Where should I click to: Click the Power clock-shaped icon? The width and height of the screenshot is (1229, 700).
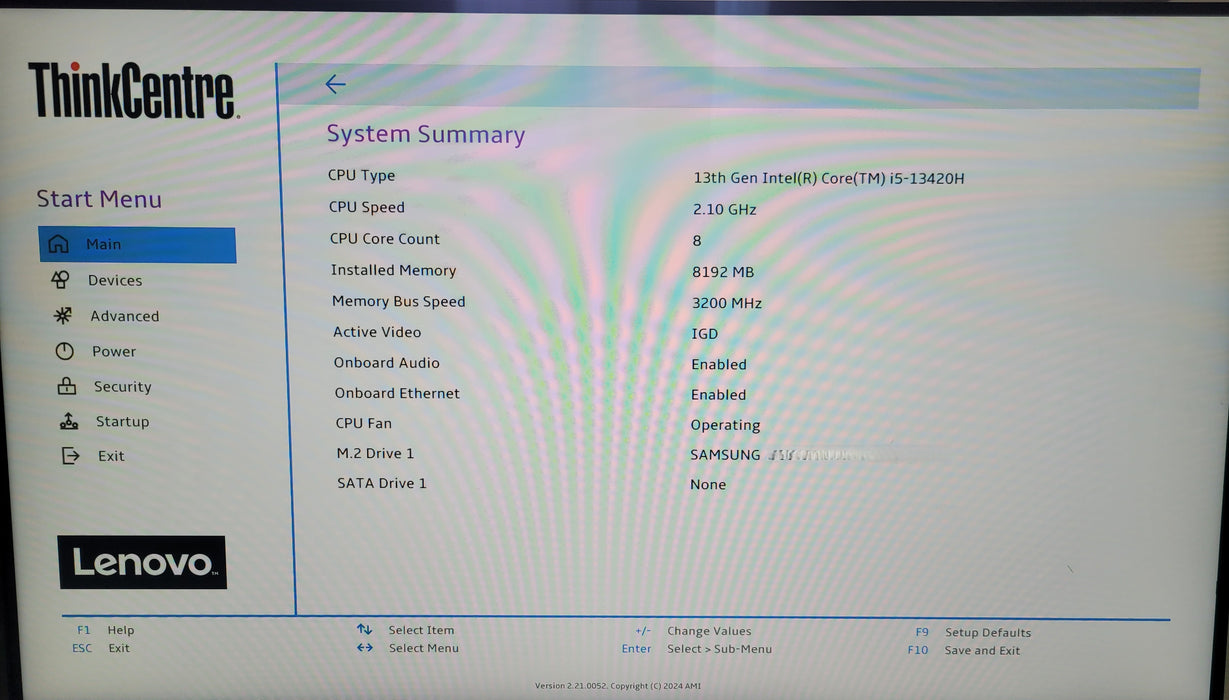pyautogui.click(x=65, y=351)
